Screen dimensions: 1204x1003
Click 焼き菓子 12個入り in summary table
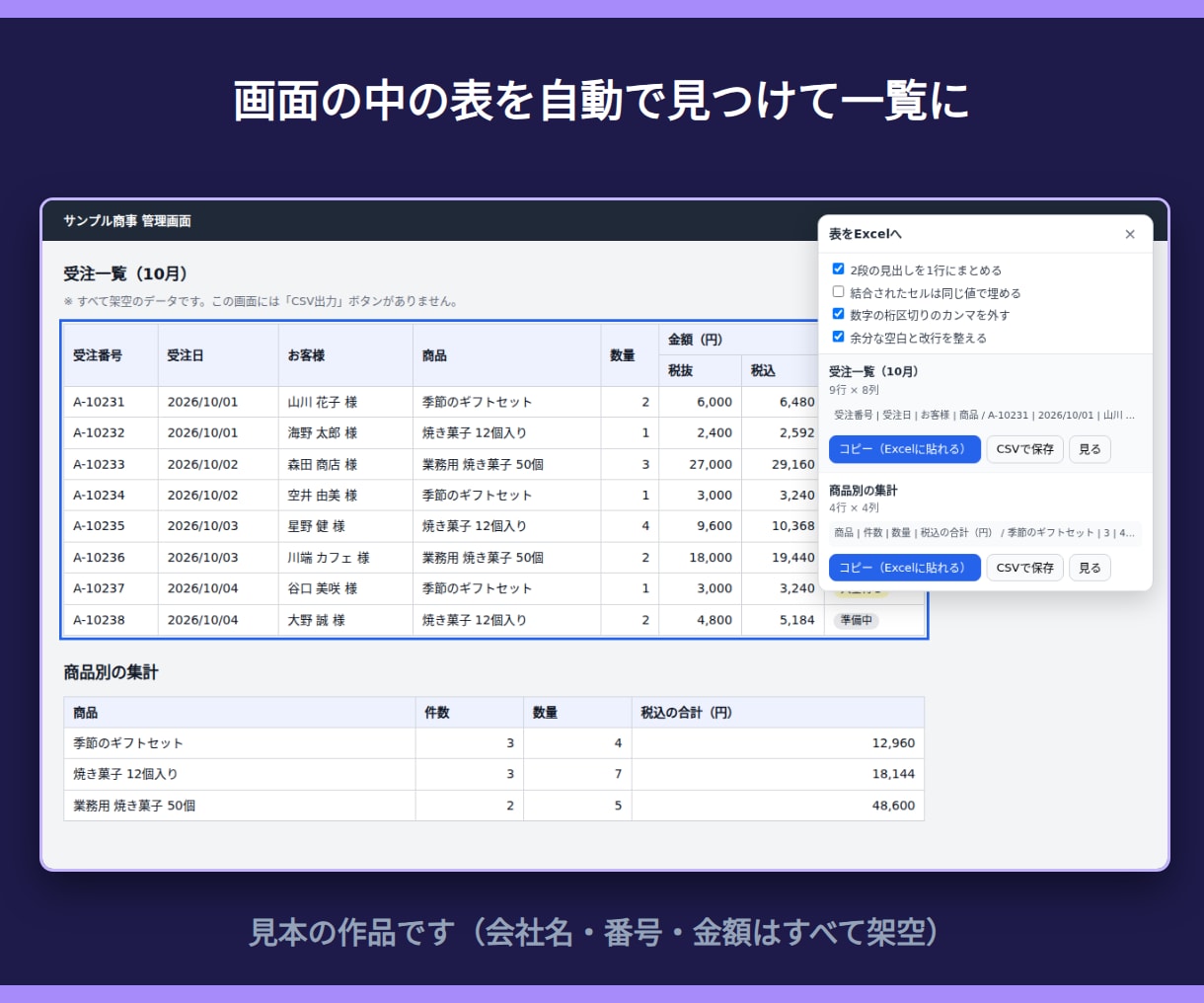pos(125,774)
